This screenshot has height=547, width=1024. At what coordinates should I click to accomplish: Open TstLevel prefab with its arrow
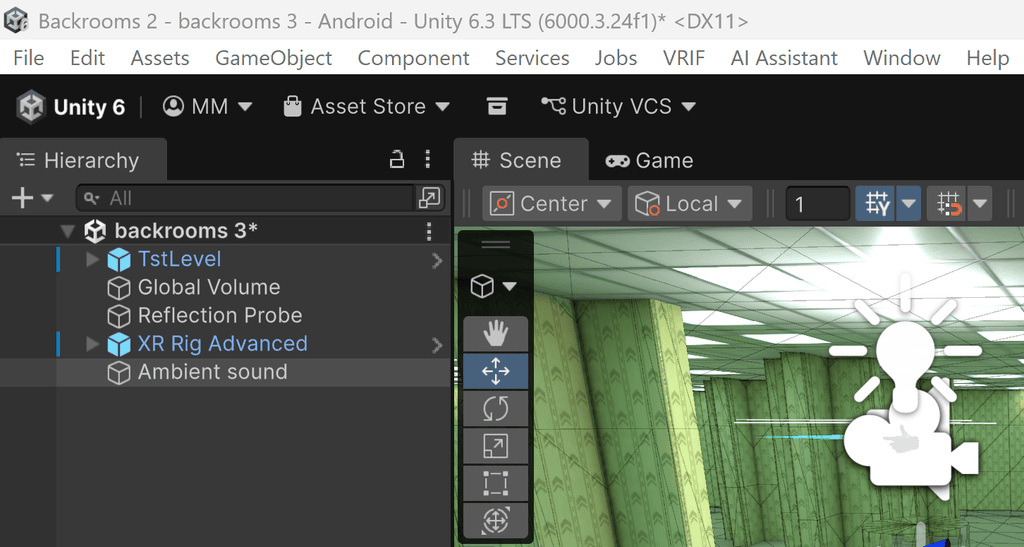tap(437, 260)
